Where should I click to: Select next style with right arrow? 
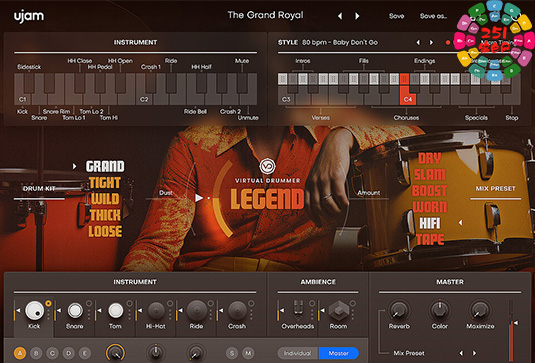click(431, 42)
